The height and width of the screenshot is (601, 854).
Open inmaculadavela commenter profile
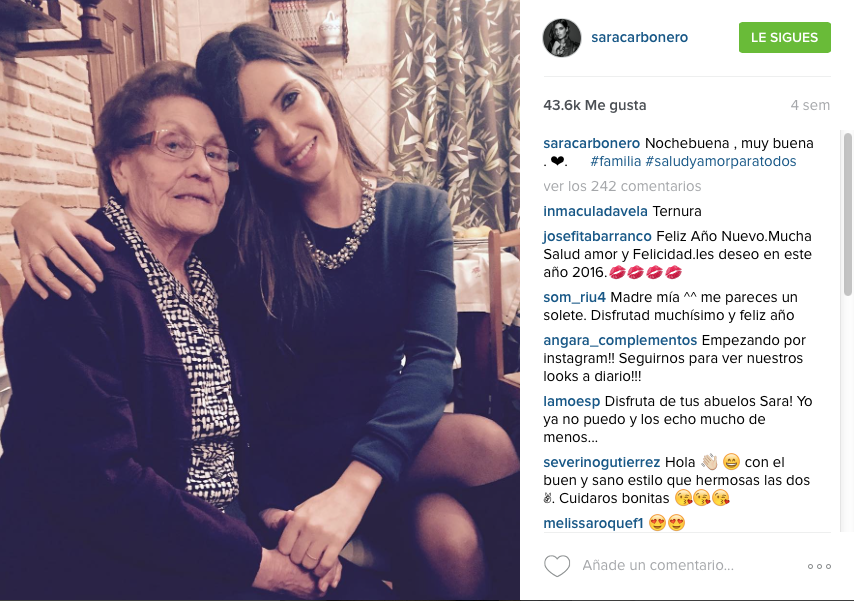pos(595,211)
